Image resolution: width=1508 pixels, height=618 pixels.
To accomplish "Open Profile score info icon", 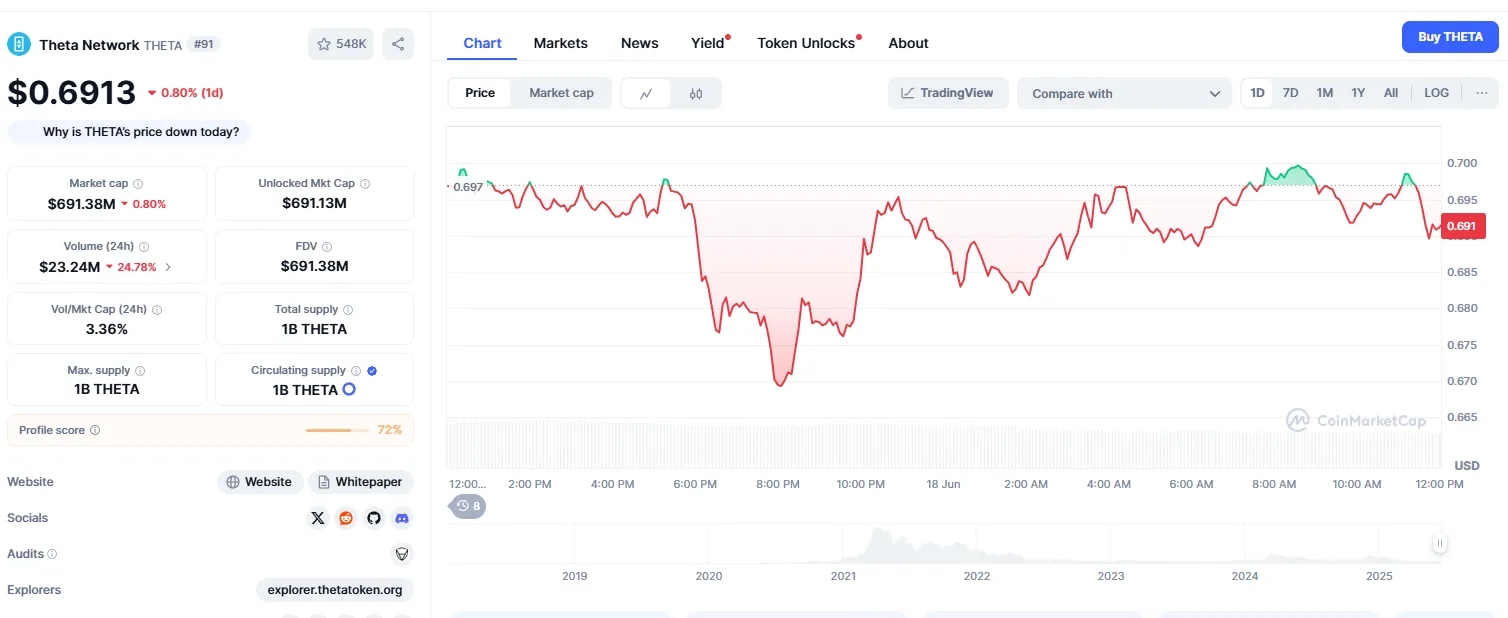I will (x=95, y=430).
